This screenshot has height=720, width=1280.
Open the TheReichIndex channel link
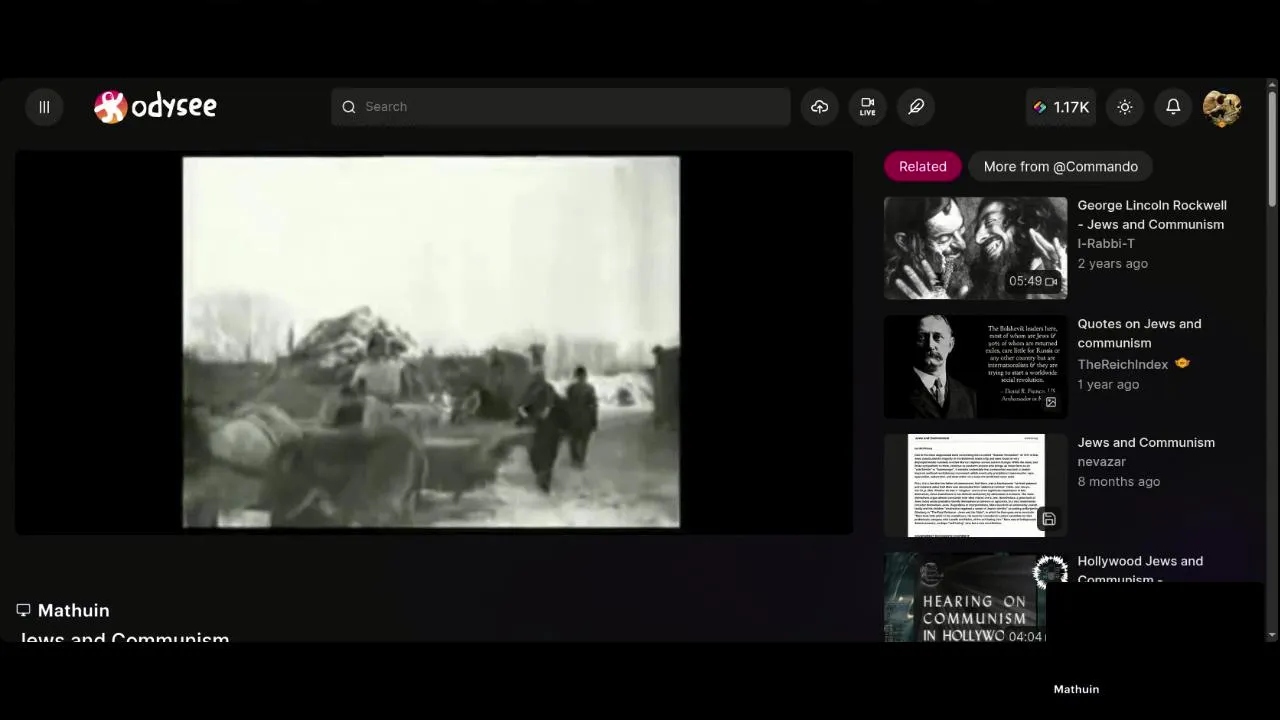pyautogui.click(x=1122, y=365)
